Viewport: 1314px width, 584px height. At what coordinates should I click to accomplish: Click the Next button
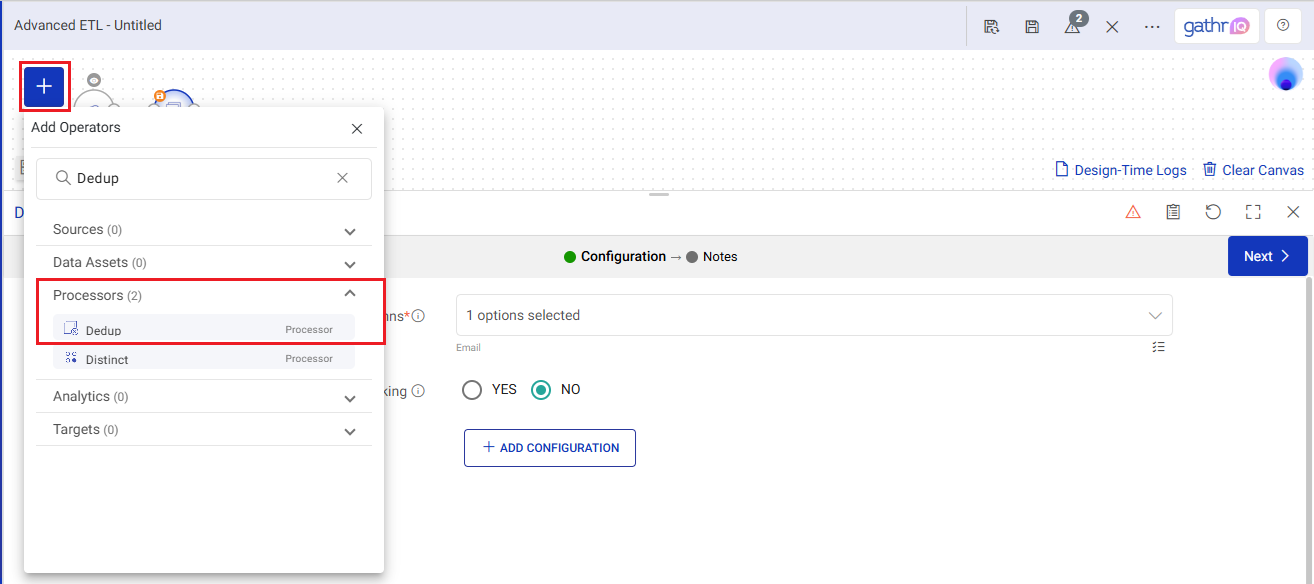(1266, 256)
